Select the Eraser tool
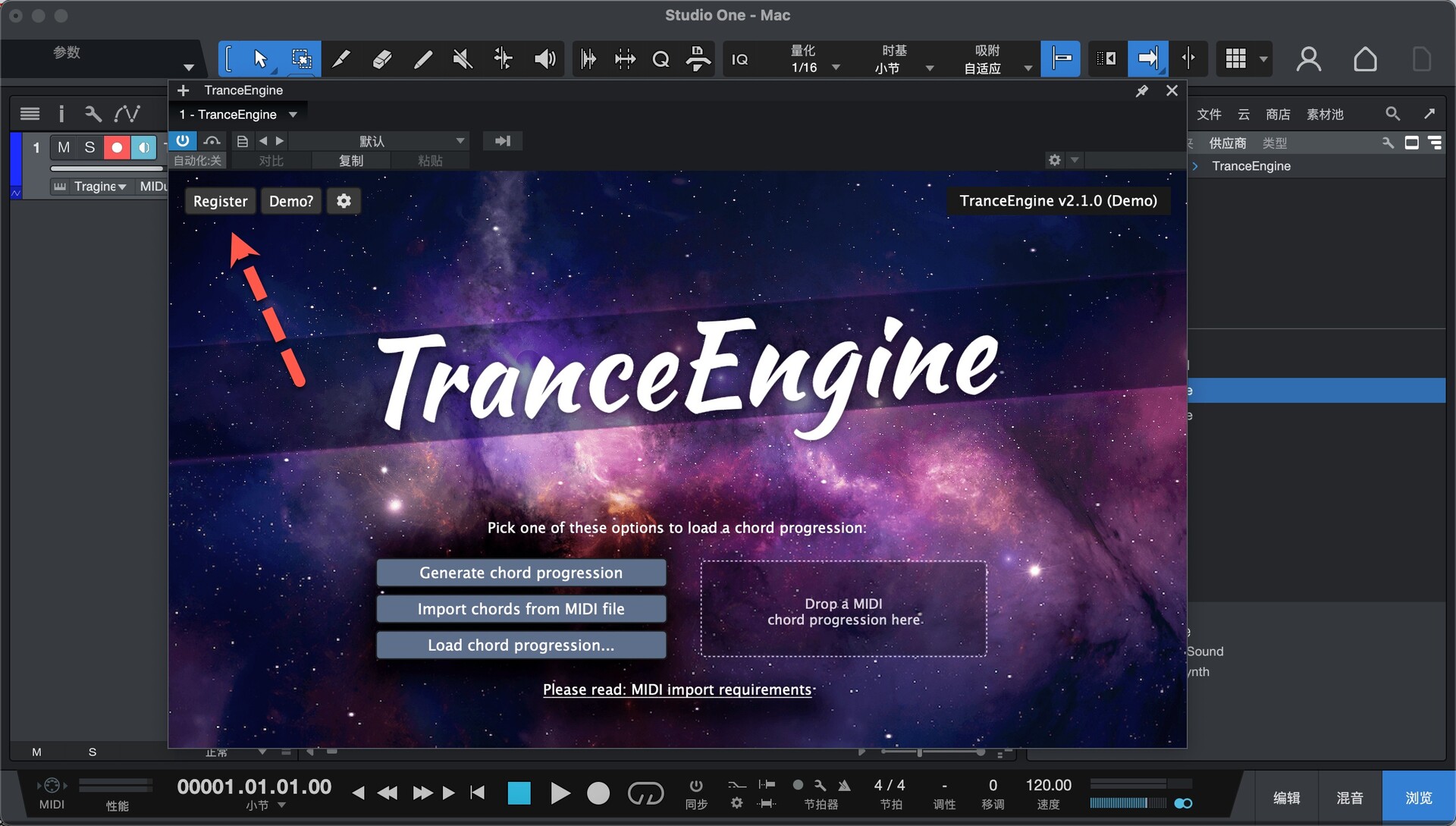 point(382,58)
